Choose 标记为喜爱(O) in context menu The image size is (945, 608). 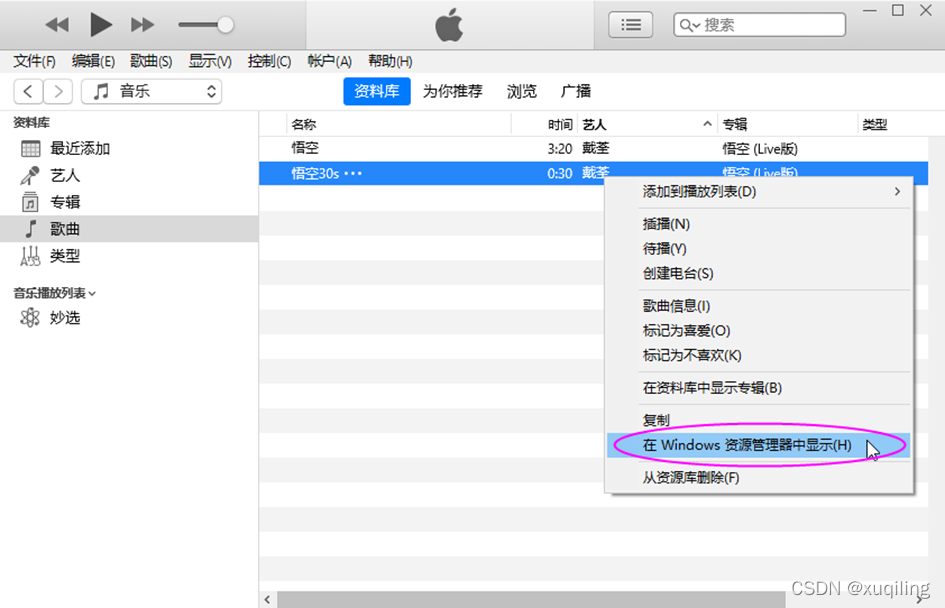759,331
